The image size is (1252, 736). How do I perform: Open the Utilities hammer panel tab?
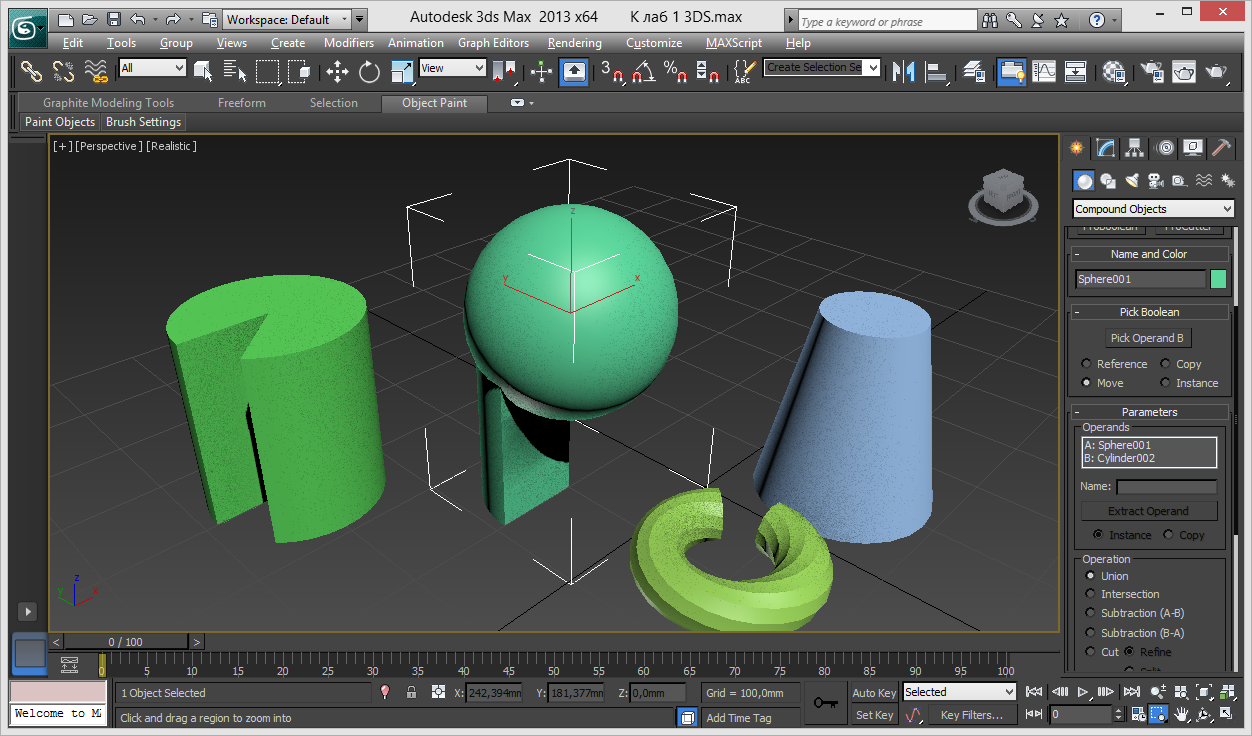pyautogui.click(x=1221, y=148)
